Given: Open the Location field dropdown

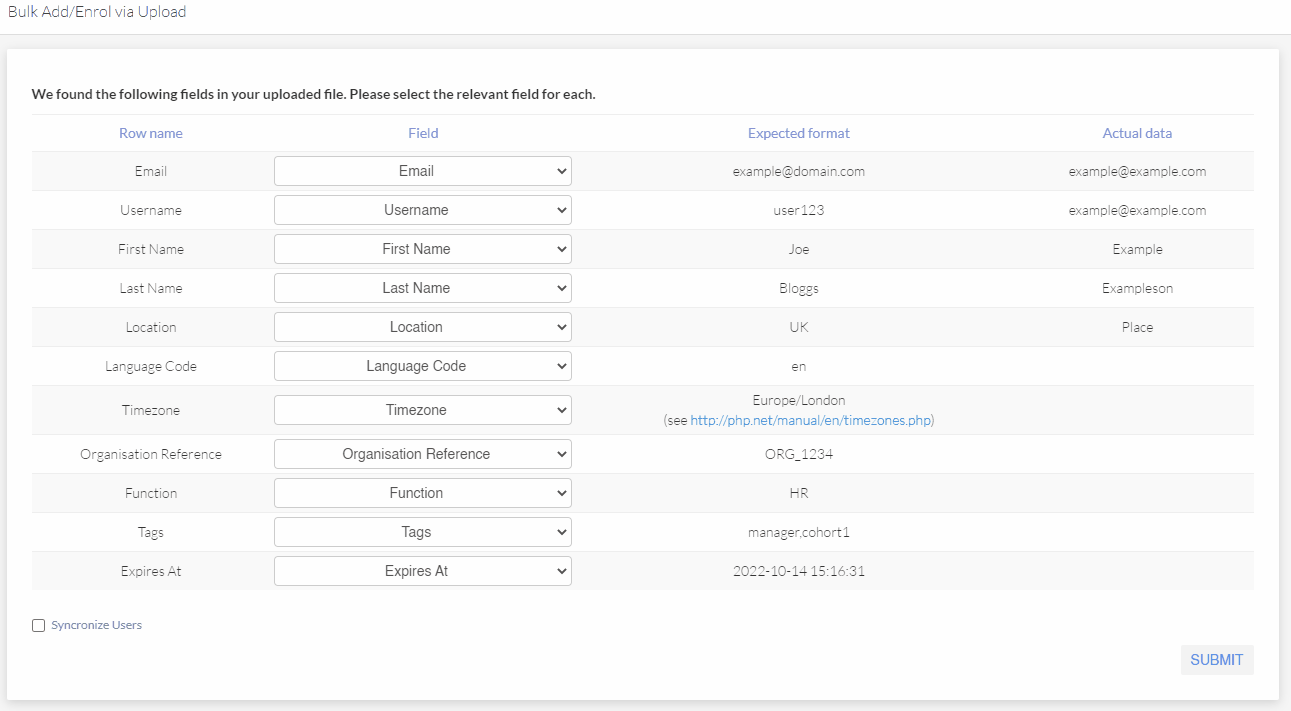Looking at the screenshot, I should click(x=422, y=326).
